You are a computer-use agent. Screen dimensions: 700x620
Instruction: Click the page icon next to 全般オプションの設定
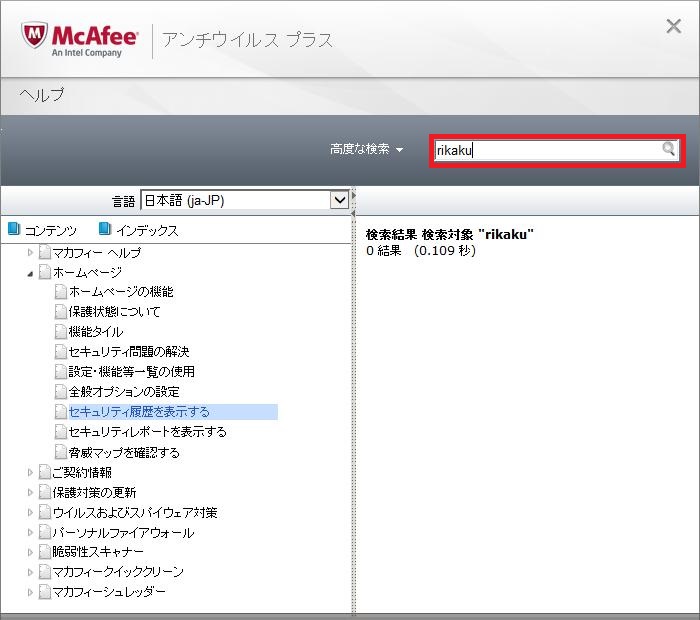[x=61, y=391]
